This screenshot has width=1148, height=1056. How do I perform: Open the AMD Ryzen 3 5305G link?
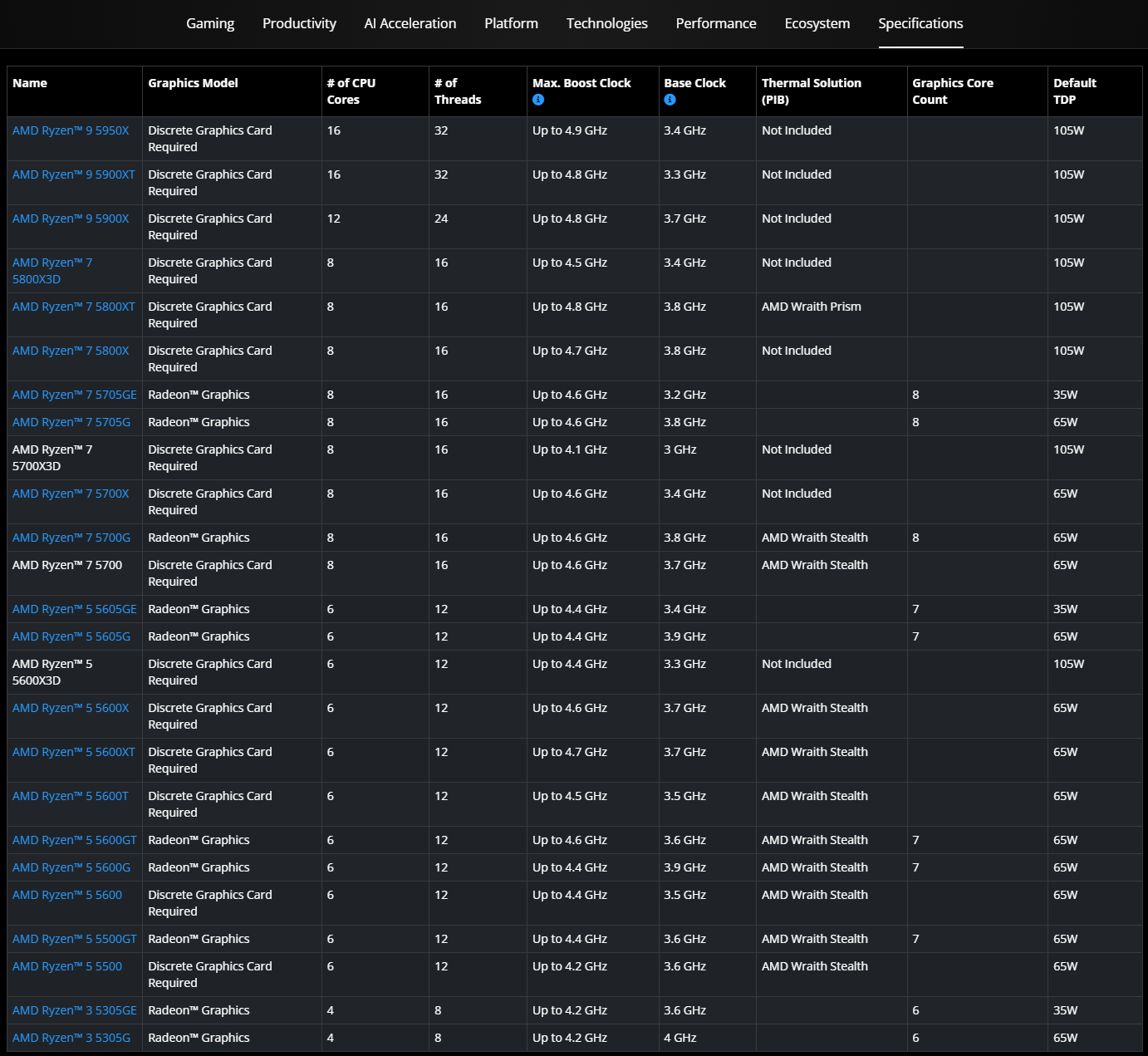pyautogui.click(x=71, y=1038)
